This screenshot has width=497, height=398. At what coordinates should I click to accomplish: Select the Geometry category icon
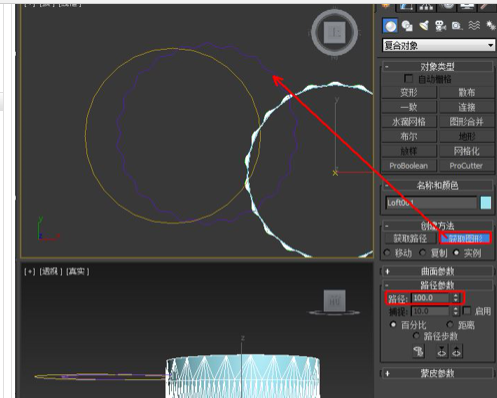tap(390, 26)
